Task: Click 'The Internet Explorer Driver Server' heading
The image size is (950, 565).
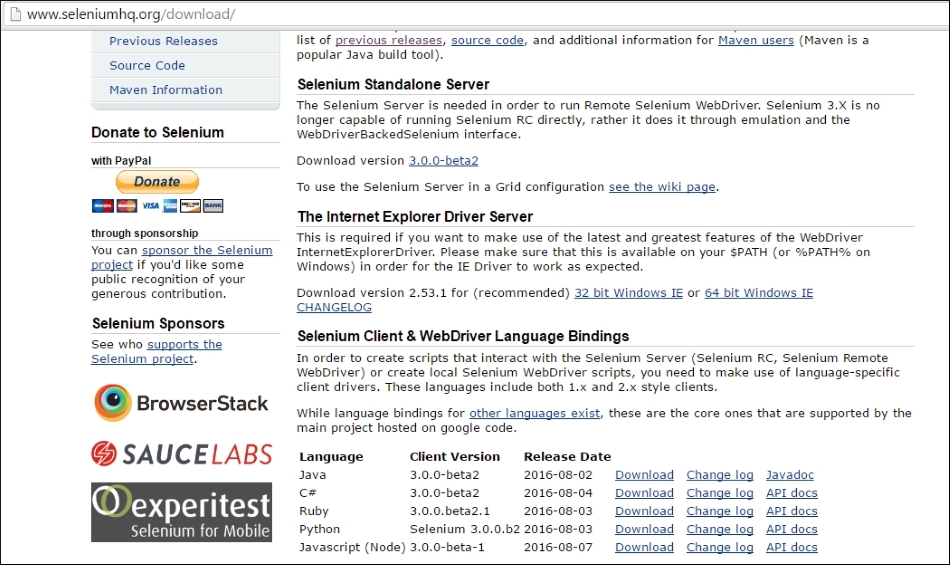Action: (x=415, y=217)
